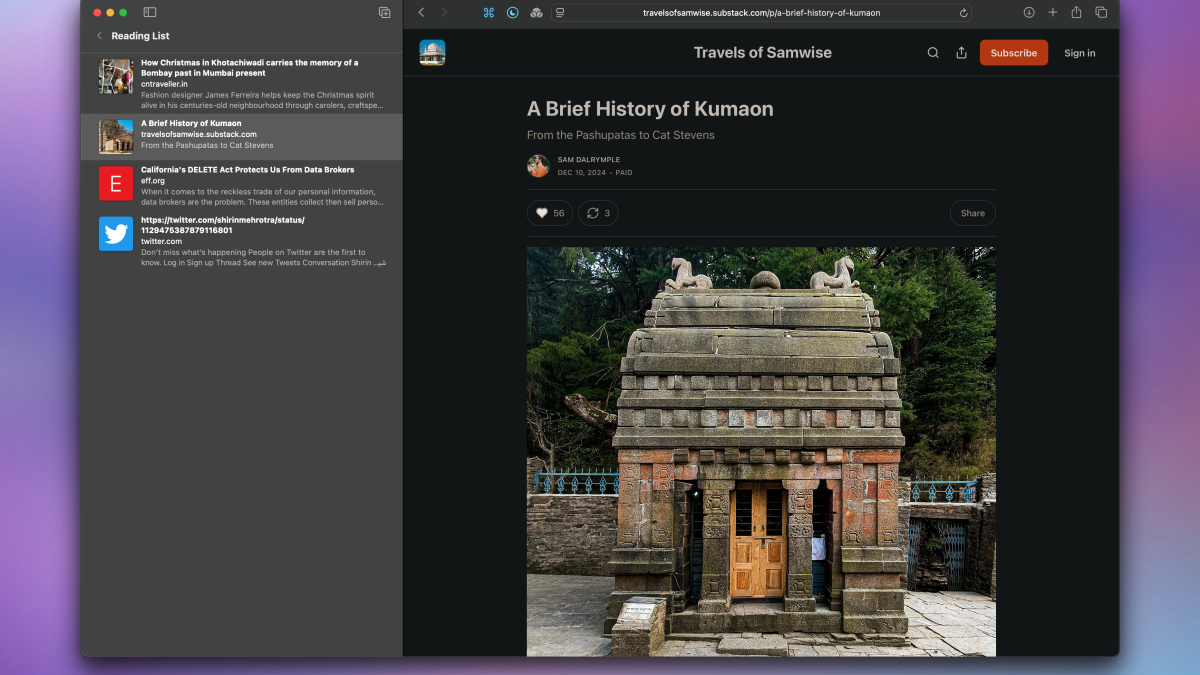The height and width of the screenshot is (675, 1200).
Task: Open Substack search on Travels of Samwise
Action: tap(932, 52)
